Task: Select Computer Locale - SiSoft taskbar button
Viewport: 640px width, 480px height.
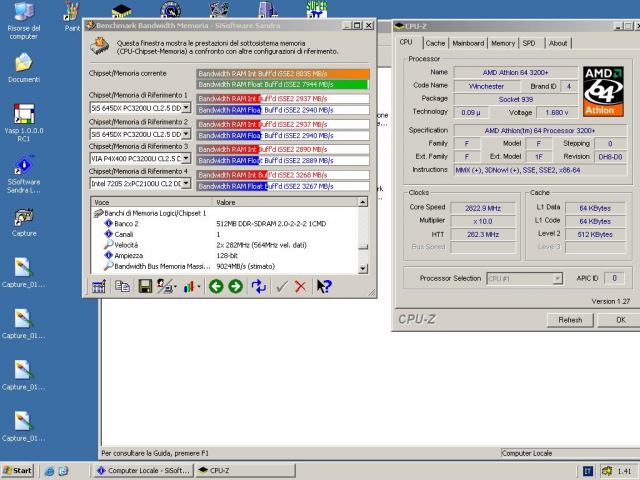Action: click(x=143, y=471)
